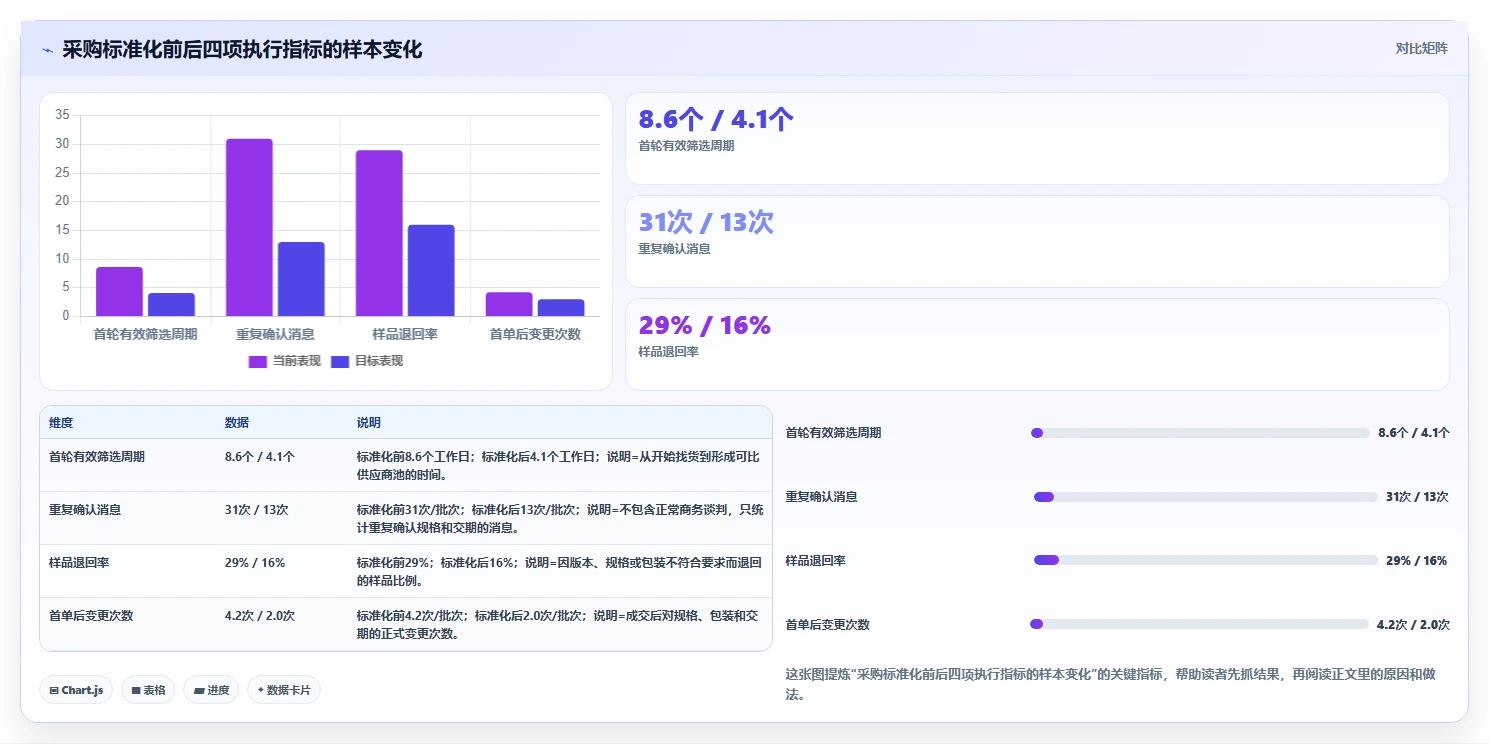Click description starting 标准化前8.6个工作日

tap(559, 465)
